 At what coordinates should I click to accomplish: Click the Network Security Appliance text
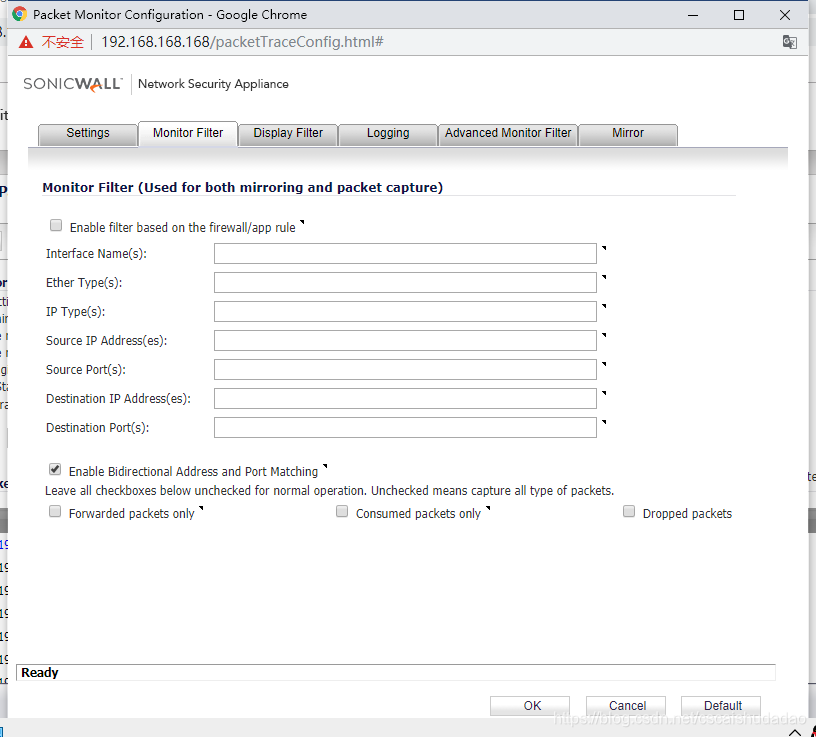(x=213, y=84)
